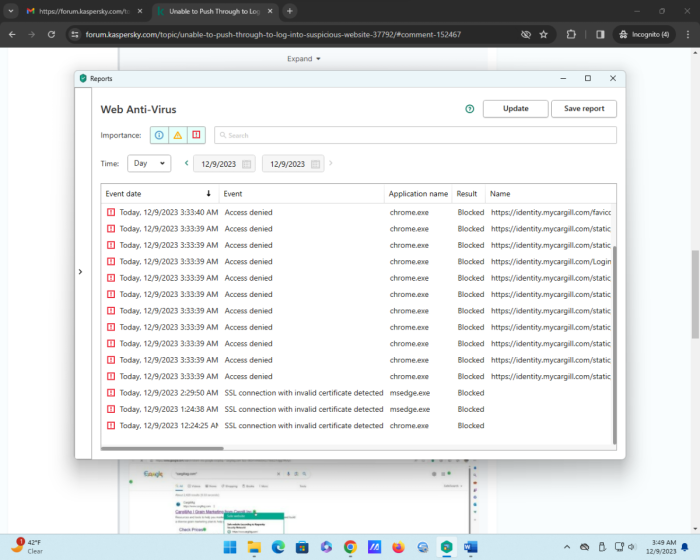Screen dimensions: 700x560
Task: Open Microsoft Edge from the taskbar
Action: [x=278, y=547]
